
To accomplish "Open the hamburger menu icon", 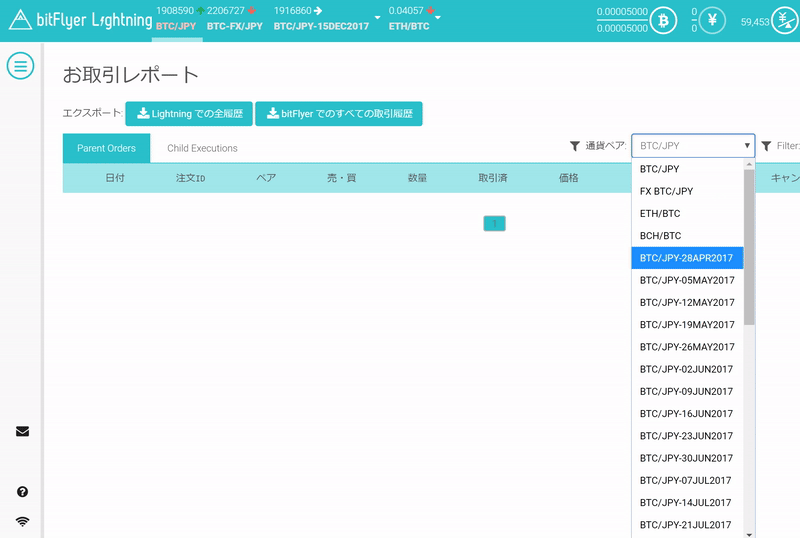I will tap(20, 66).
